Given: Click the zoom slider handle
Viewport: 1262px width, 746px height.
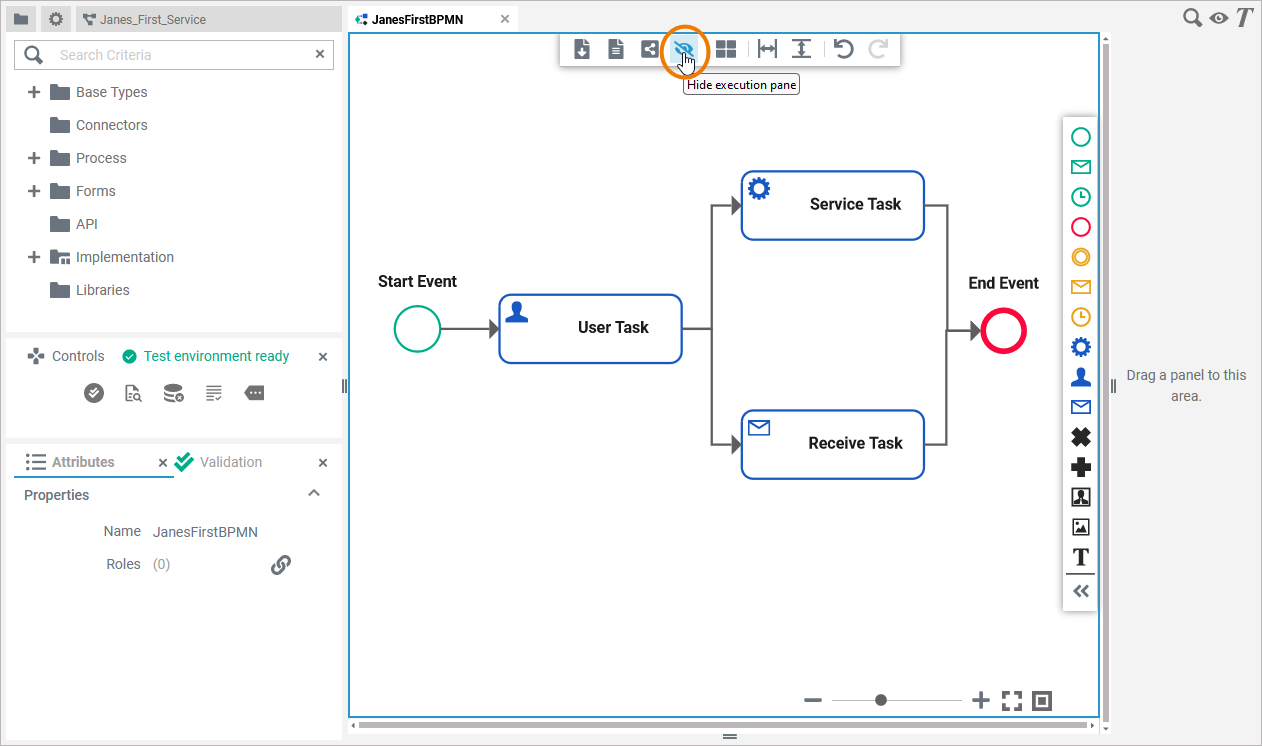Looking at the screenshot, I should point(881,701).
